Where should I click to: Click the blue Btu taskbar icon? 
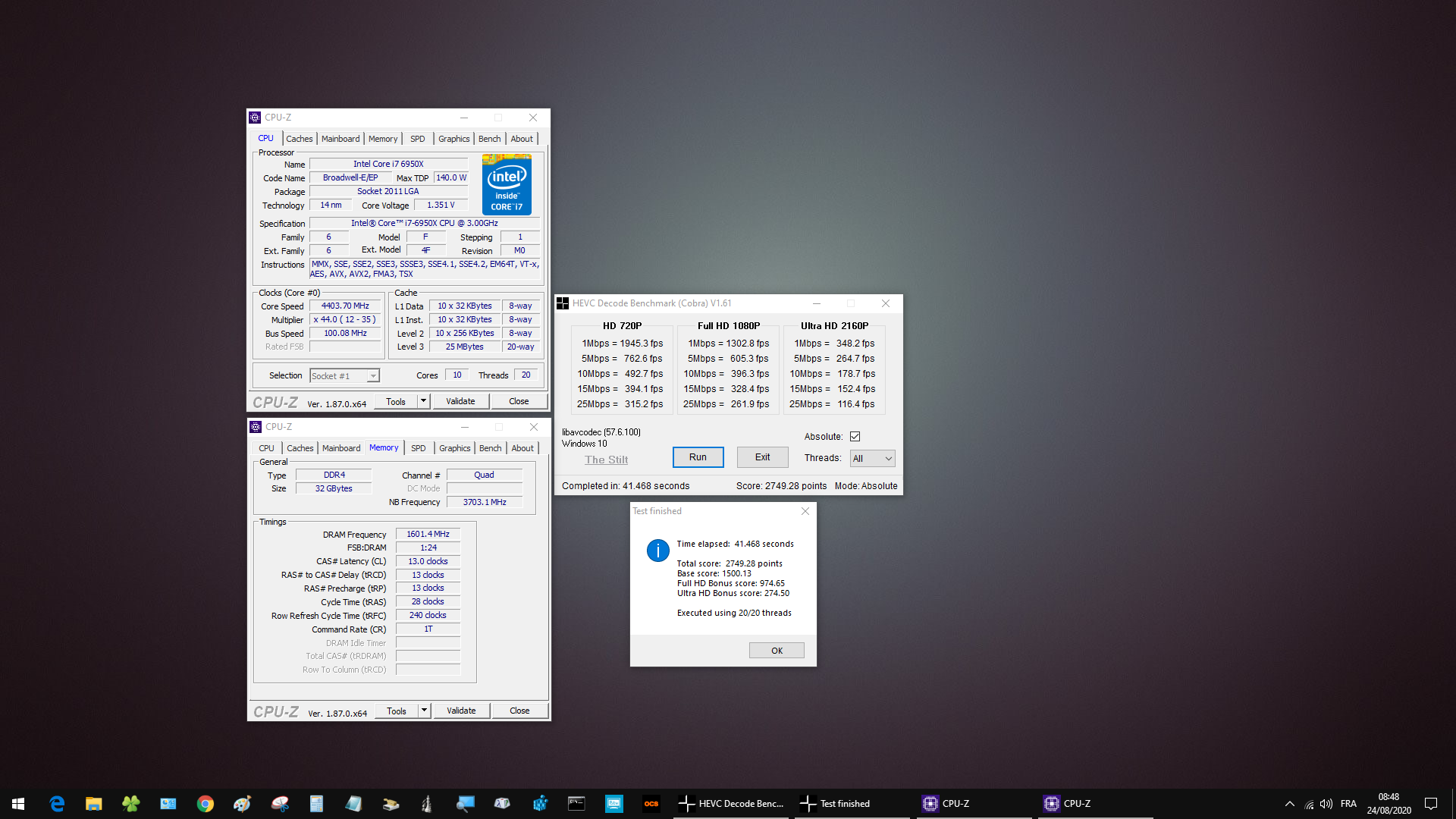click(x=613, y=804)
